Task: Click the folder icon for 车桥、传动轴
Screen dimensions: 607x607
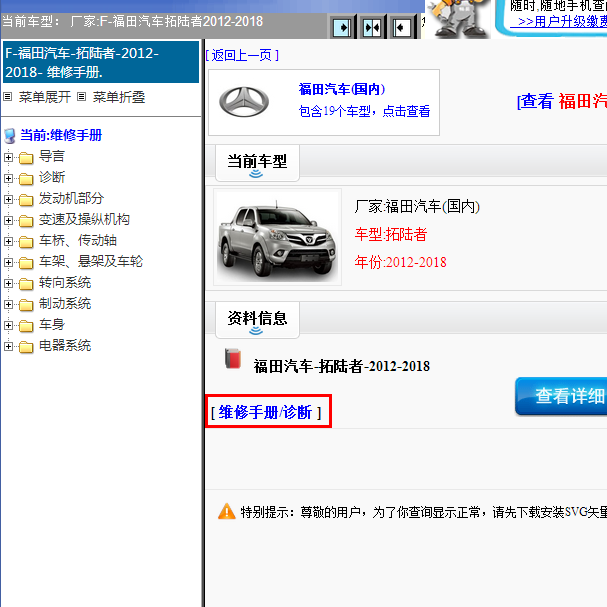Action: coord(26,242)
